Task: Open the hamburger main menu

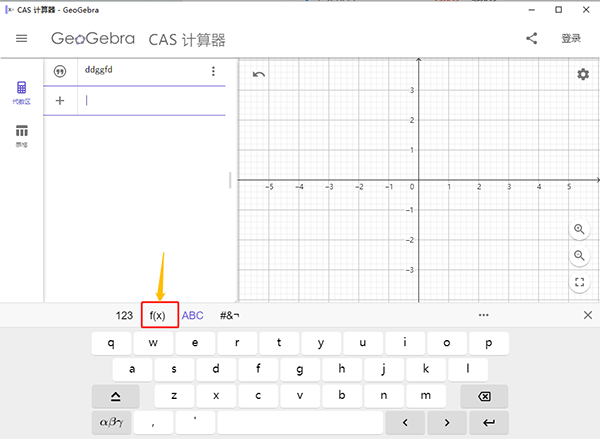Action: (21, 38)
